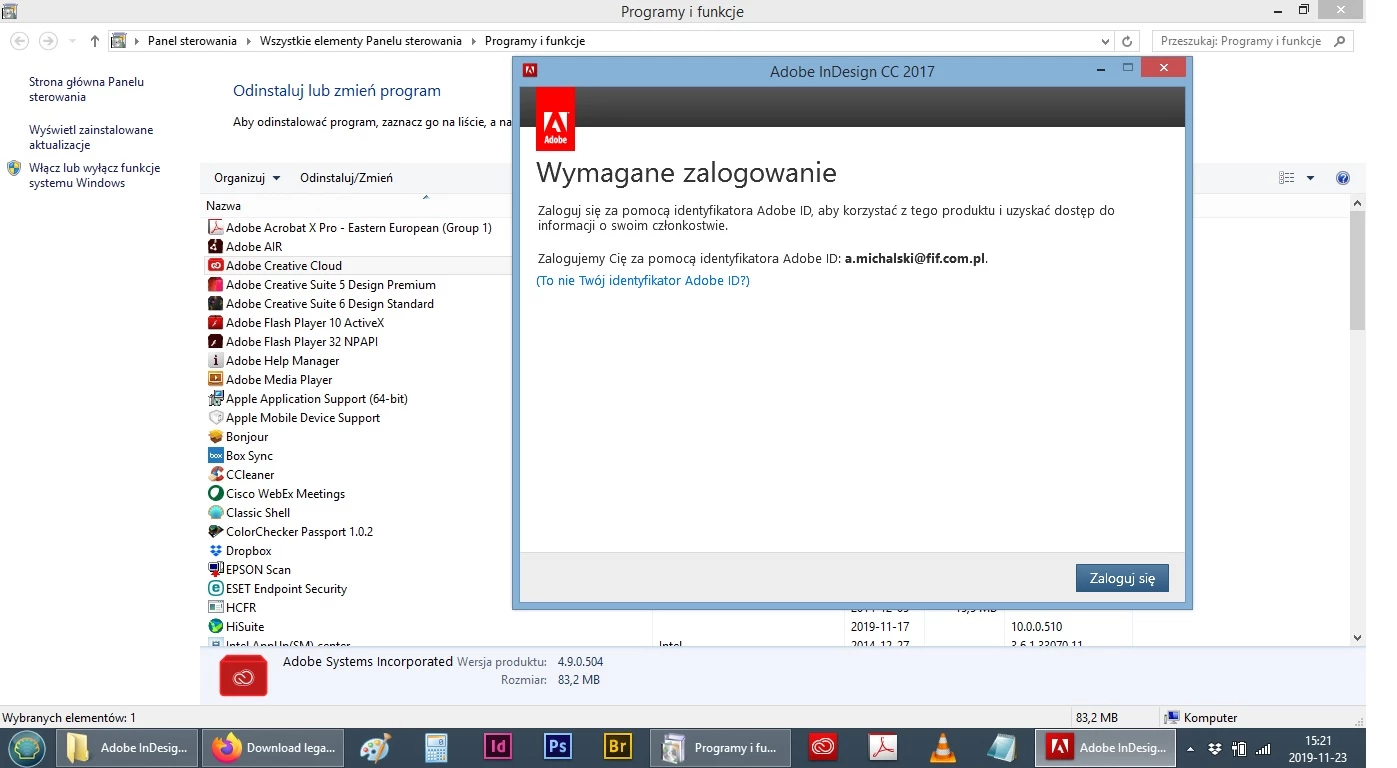Click the Dropbox icon in system tray
Screen dimensions: 1397x768
[1214, 748]
